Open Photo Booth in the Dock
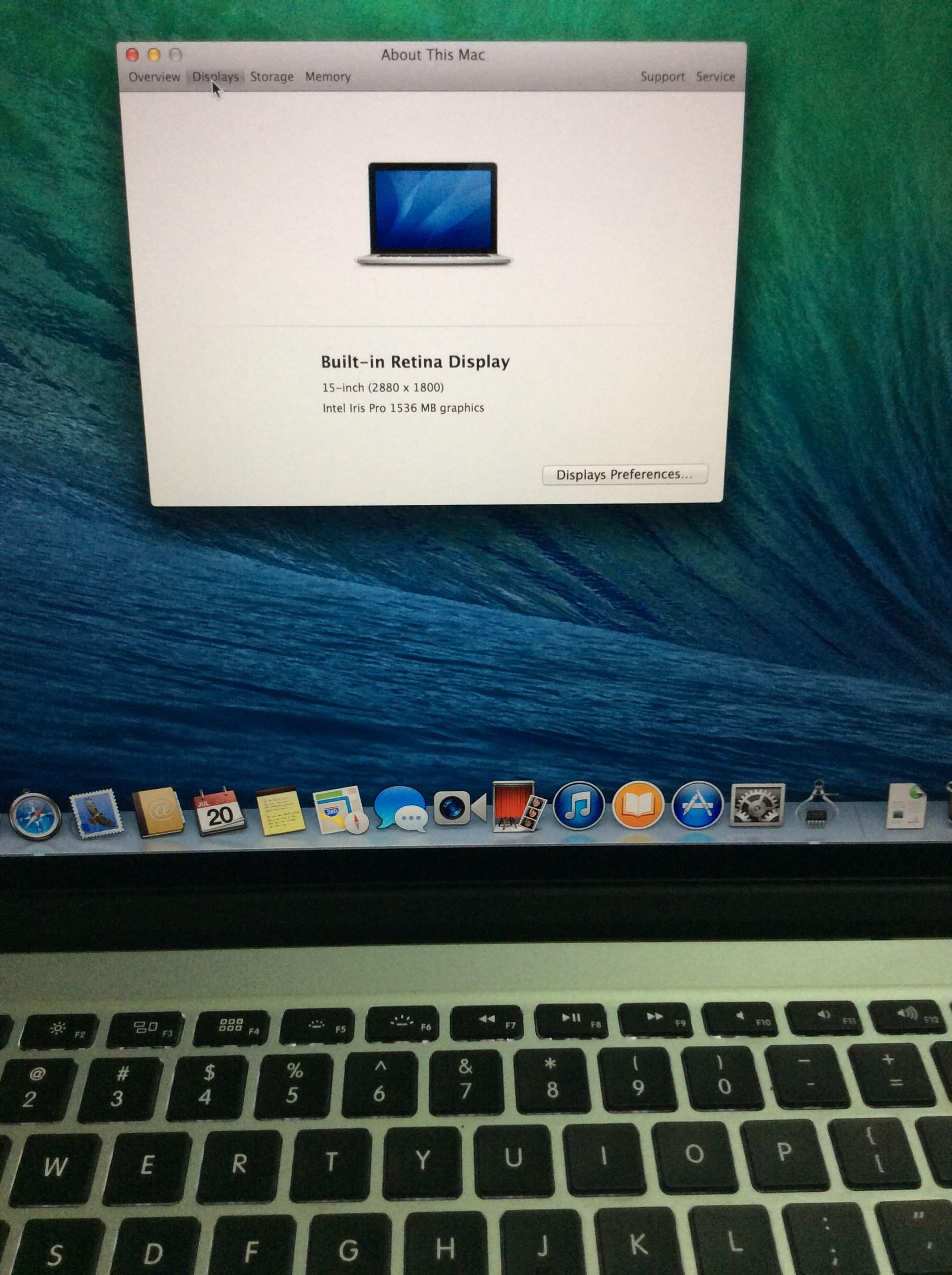 coord(519,806)
